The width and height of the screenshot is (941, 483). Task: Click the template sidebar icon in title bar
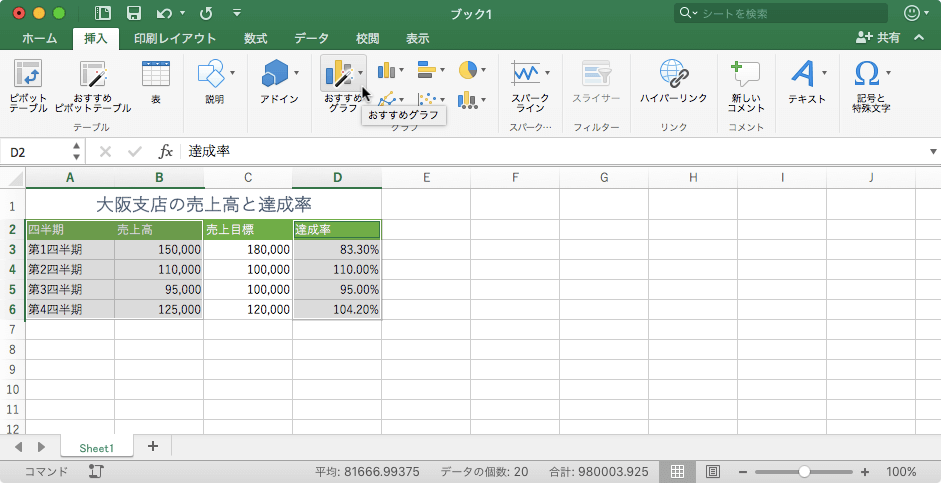(x=103, y=13)
